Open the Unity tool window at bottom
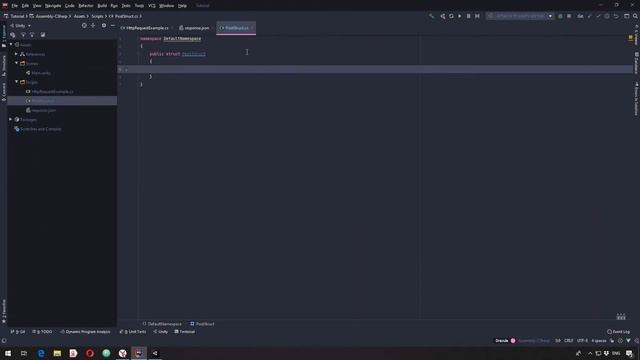 [x=160, y=332]
